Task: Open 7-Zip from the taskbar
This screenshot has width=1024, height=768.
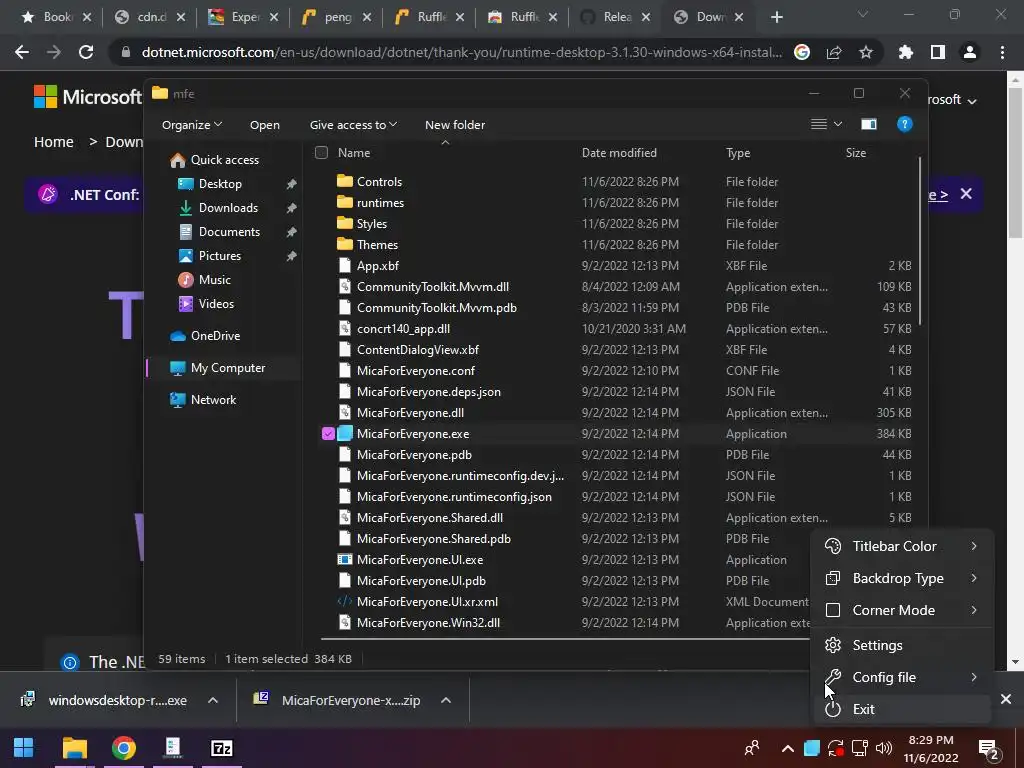Action: click(221, 748)
